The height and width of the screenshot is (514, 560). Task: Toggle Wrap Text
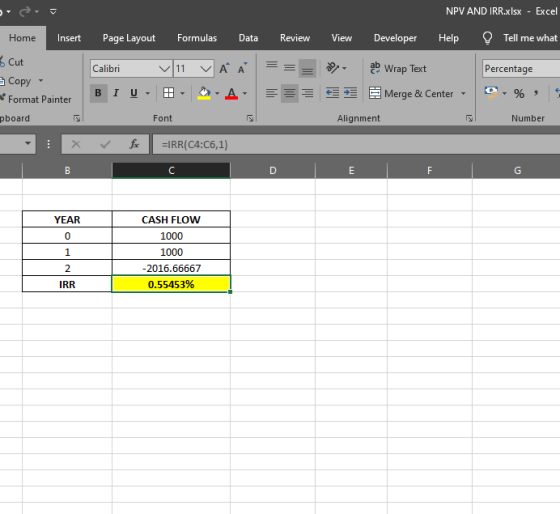pos(398,68)
